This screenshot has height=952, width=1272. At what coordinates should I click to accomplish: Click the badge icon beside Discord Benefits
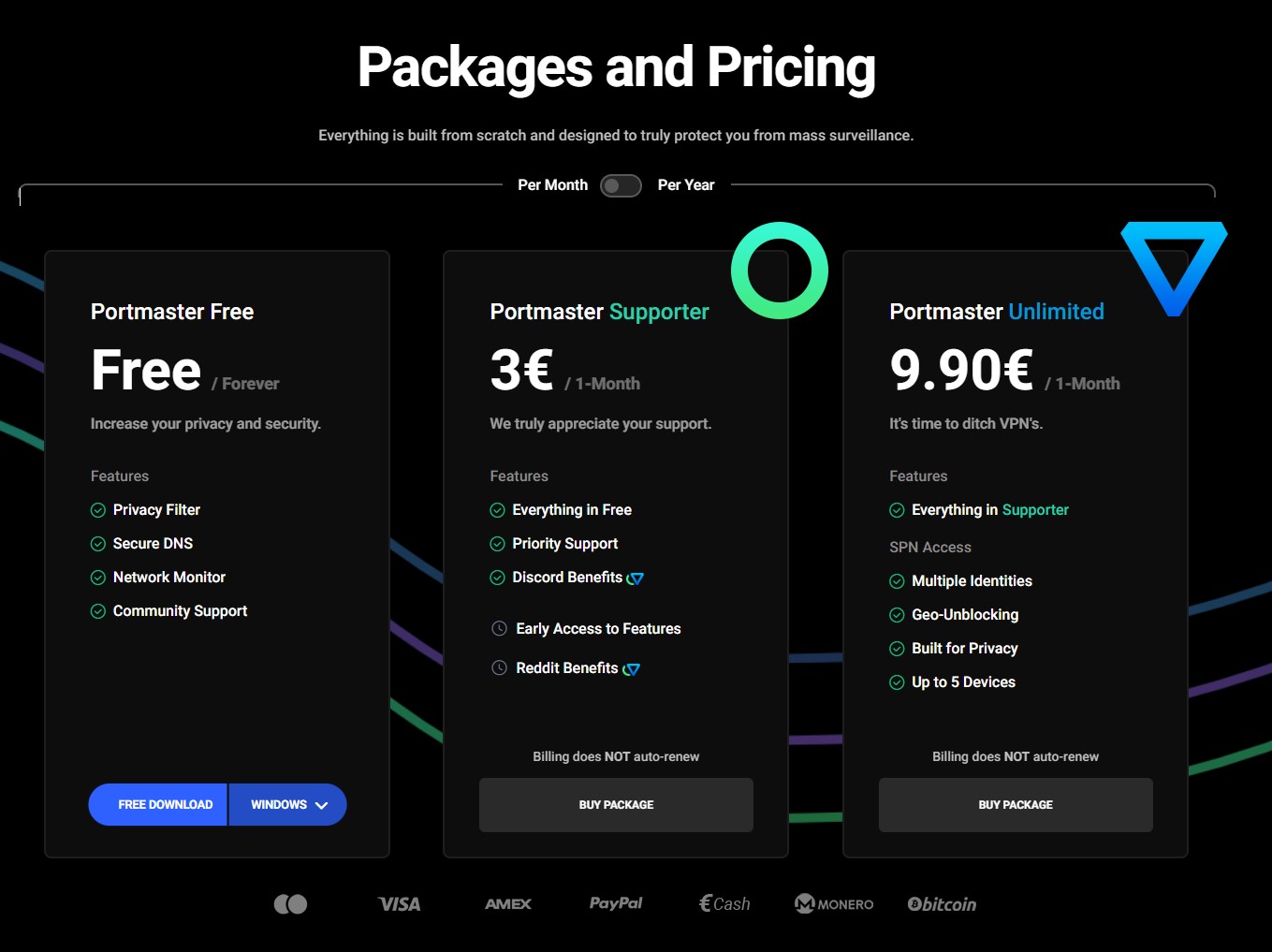[x=636, y=579]
